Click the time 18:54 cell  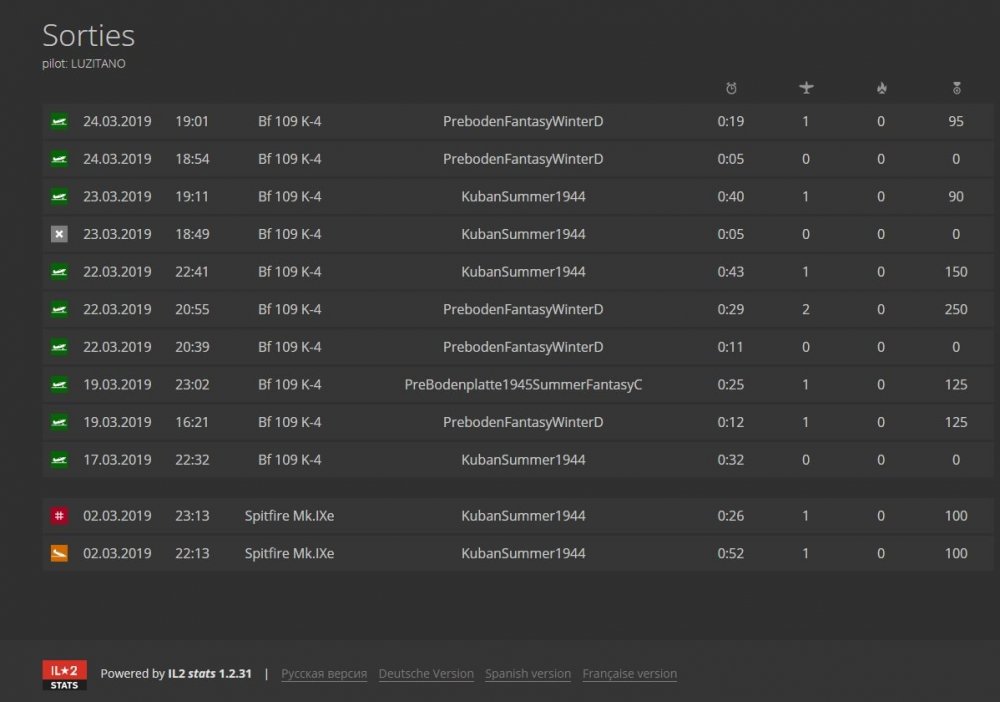click(x=192, y=159)
